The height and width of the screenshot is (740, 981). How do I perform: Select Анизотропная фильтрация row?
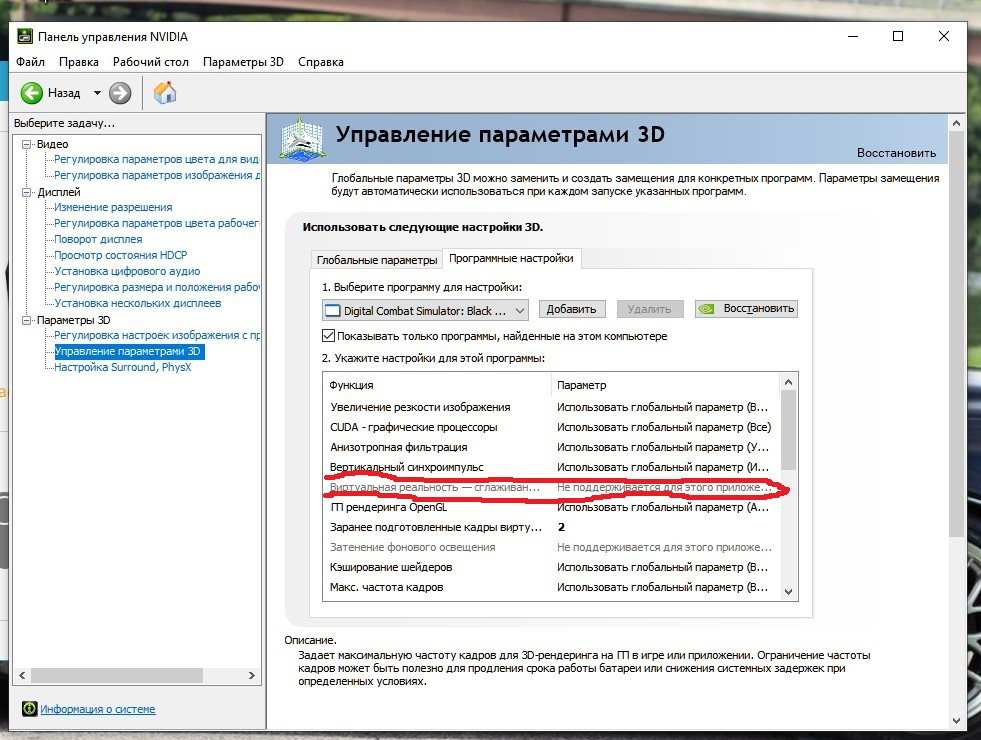[552, 447]
